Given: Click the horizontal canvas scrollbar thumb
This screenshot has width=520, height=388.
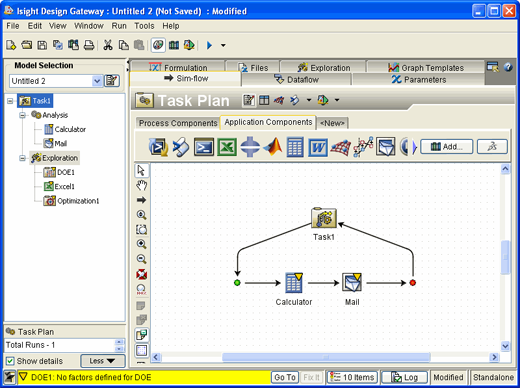Looking at the screenshot, I should (326, 357).
